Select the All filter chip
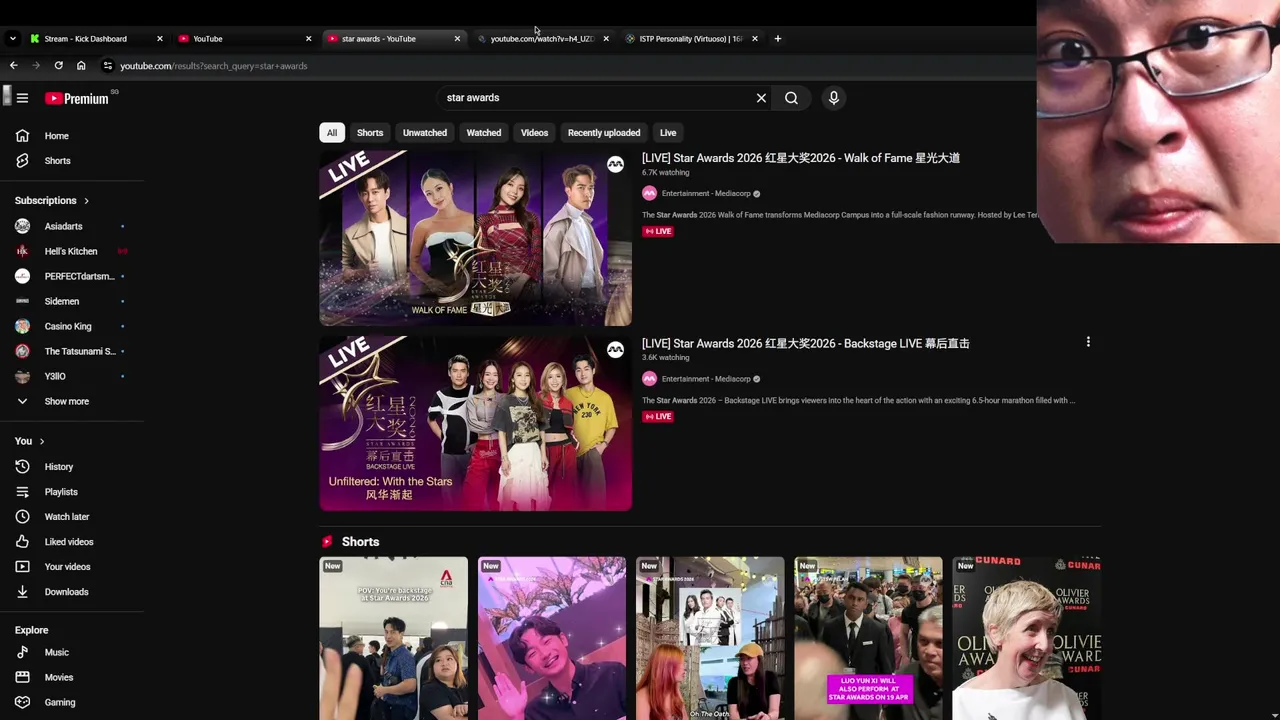1280x720 pixels. [331, 133]
